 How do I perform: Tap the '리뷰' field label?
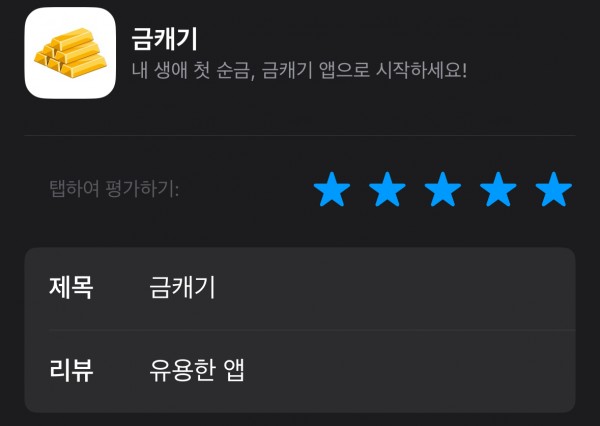[71, 371]
